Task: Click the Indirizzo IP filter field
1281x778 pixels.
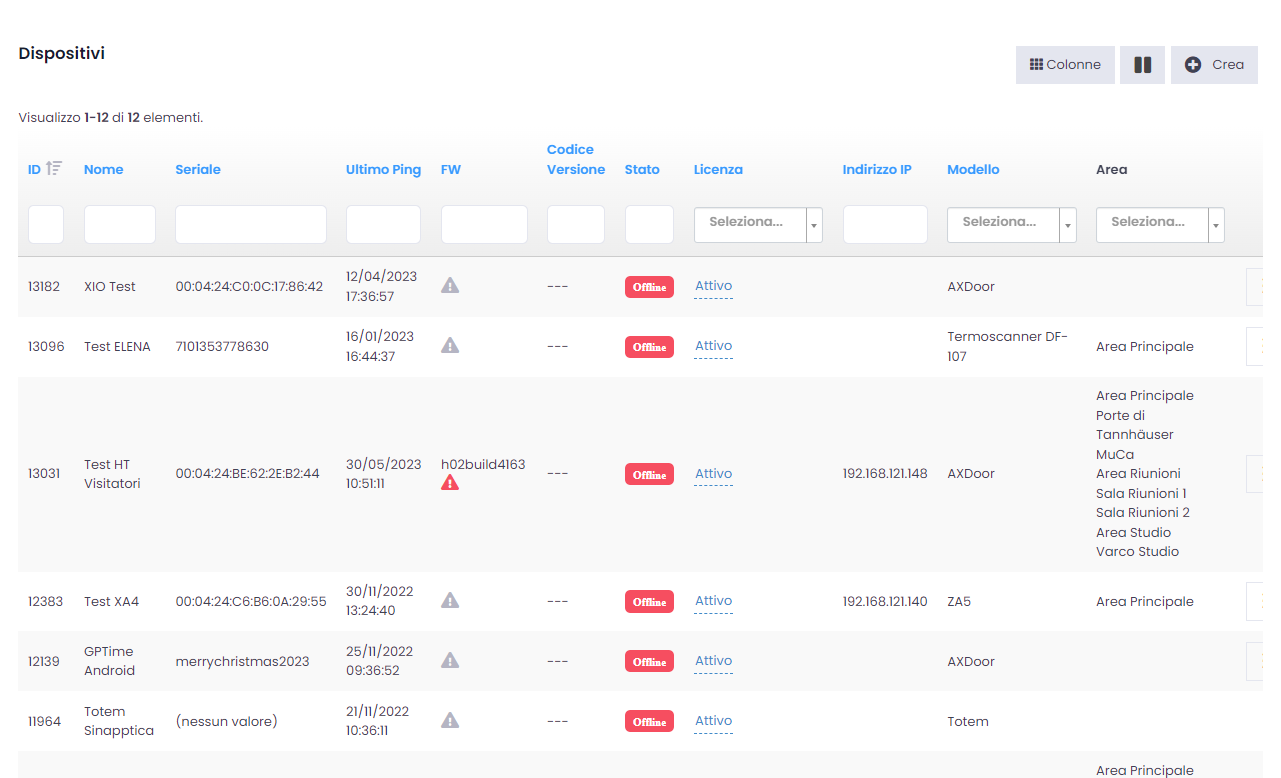Action: 885,225
